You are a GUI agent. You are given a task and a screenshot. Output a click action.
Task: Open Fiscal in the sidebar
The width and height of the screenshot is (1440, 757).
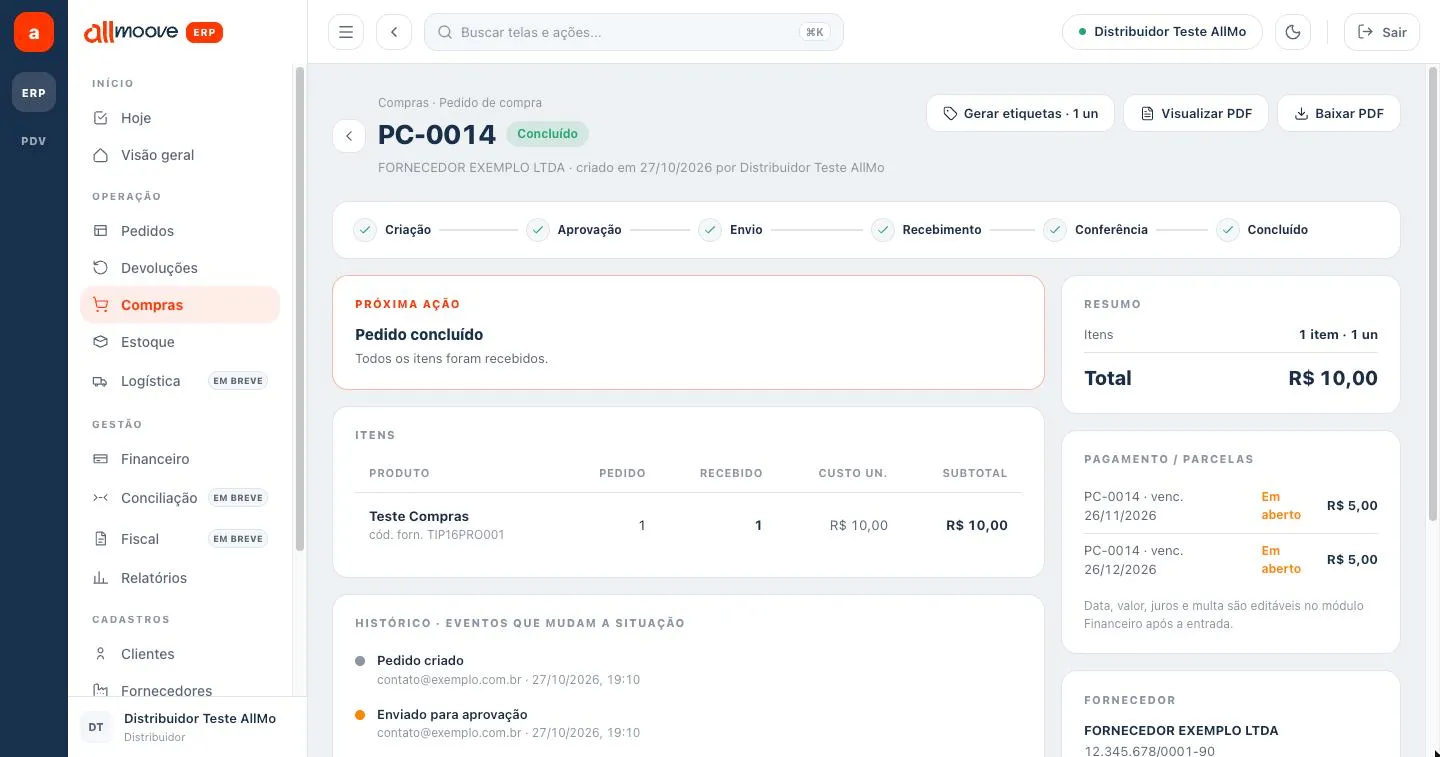[180, 539]
